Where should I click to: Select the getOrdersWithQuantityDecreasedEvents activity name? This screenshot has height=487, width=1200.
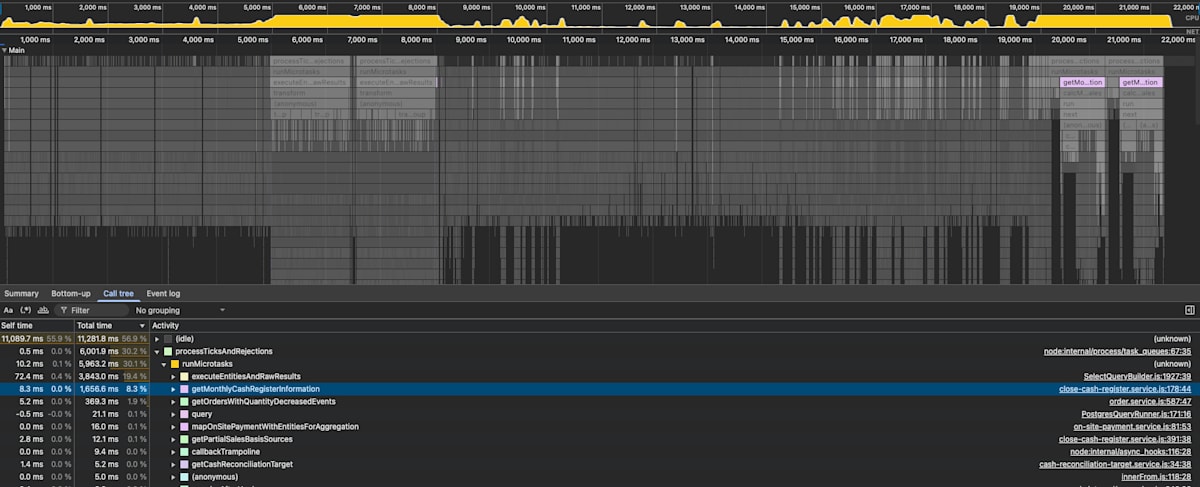tap(263, 401)
